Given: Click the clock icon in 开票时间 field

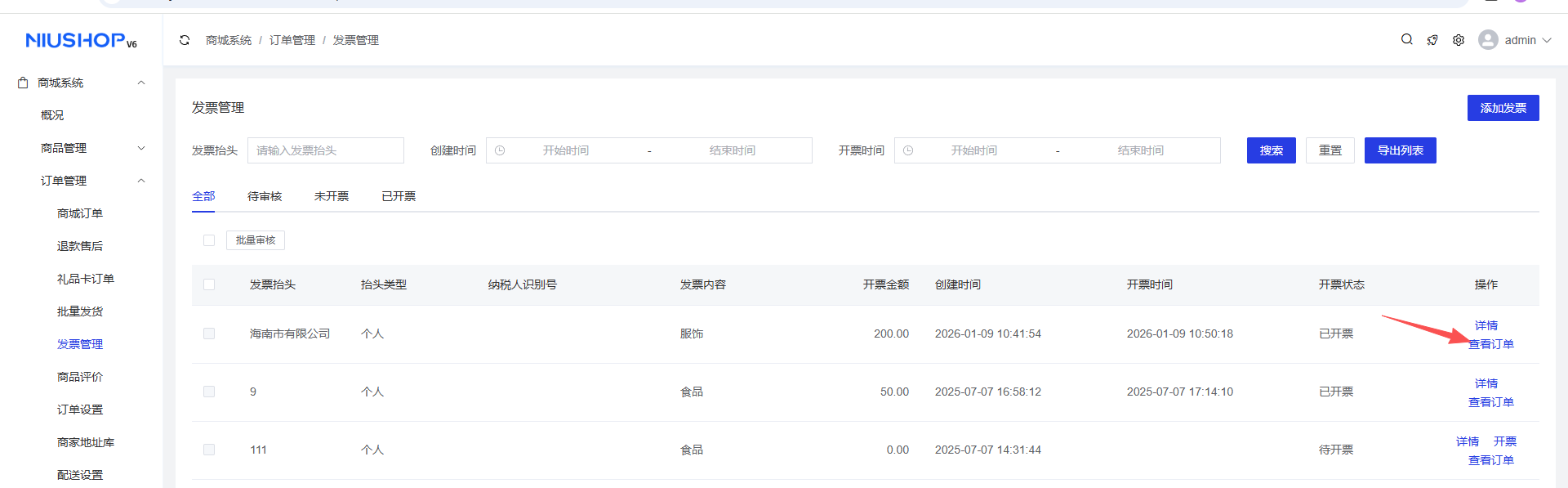Looking at the screenshot, I should [x=908, y=150].
